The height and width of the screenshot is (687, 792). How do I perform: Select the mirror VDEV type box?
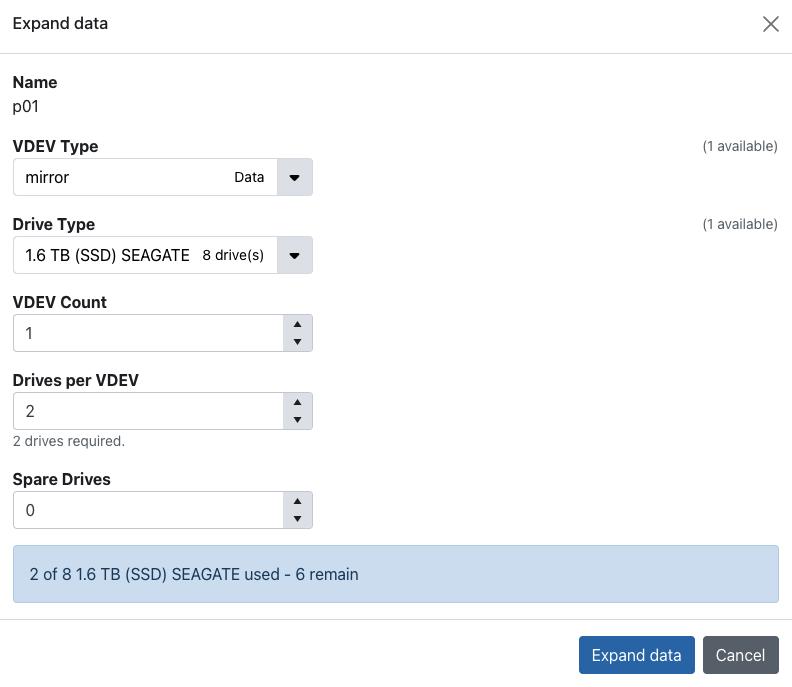tap(145, 177)
